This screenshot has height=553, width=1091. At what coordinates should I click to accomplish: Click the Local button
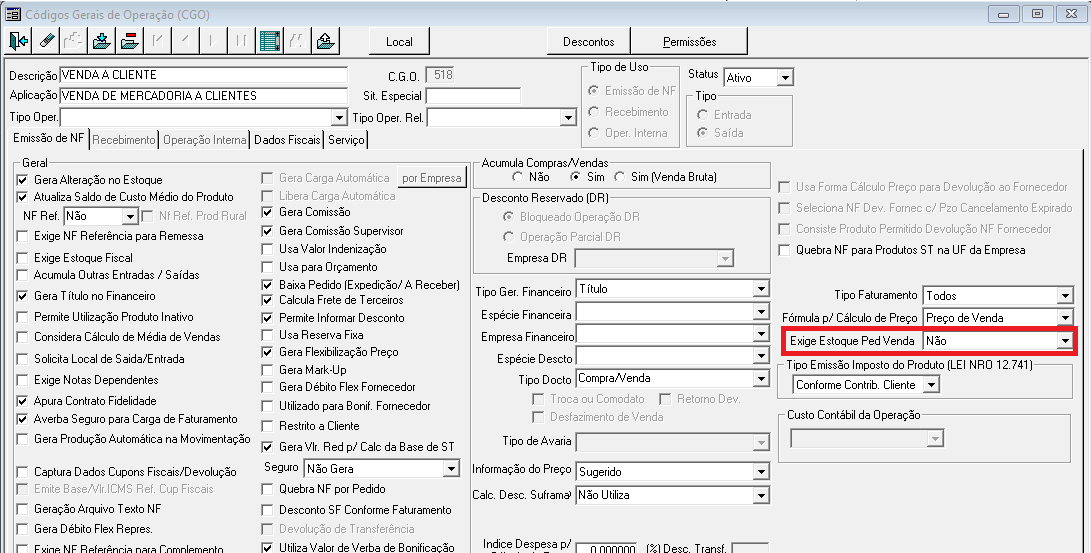tap(399, 42)
